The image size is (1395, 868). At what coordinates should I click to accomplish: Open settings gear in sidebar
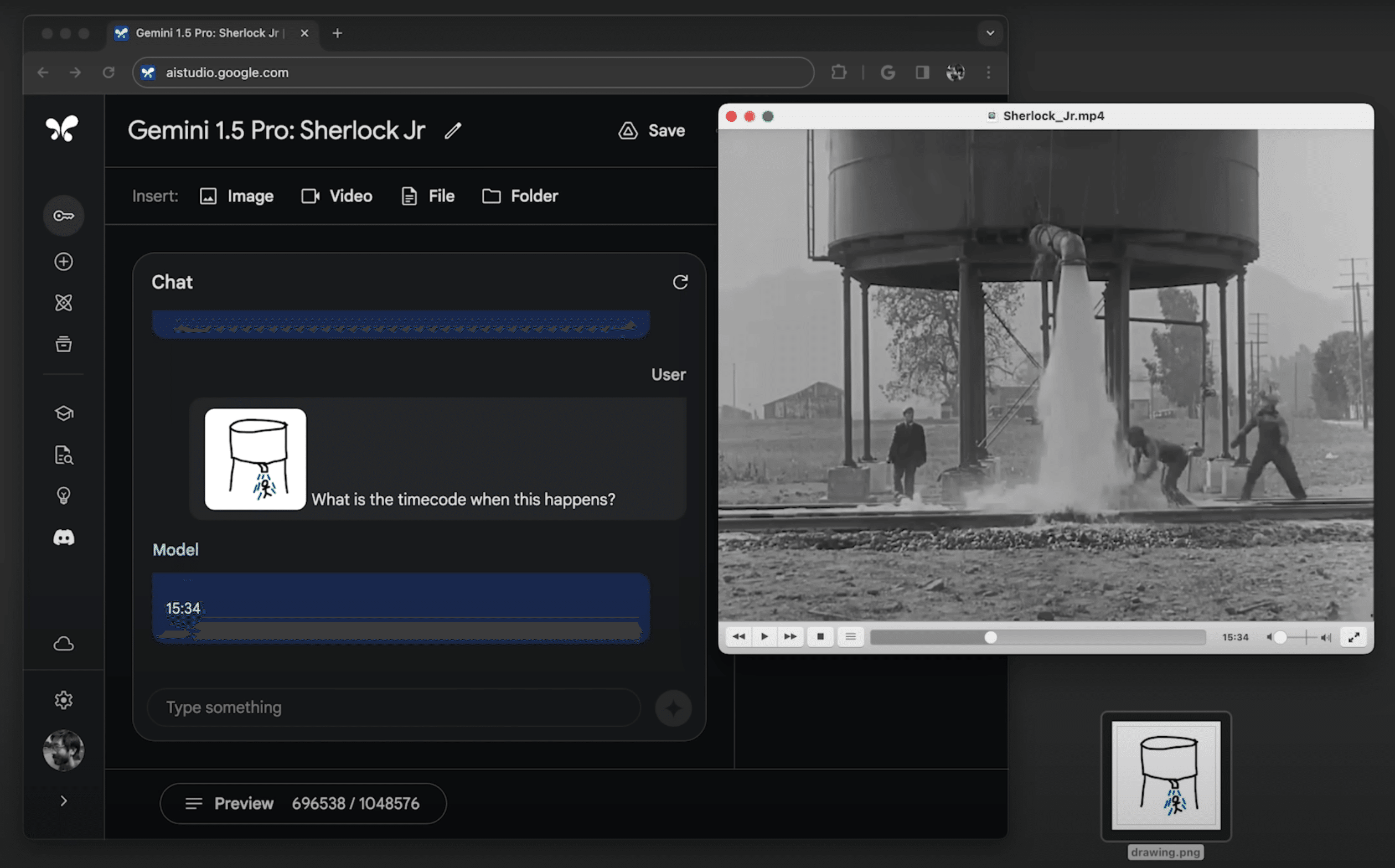pyautogui.click(x=63, y=700)
